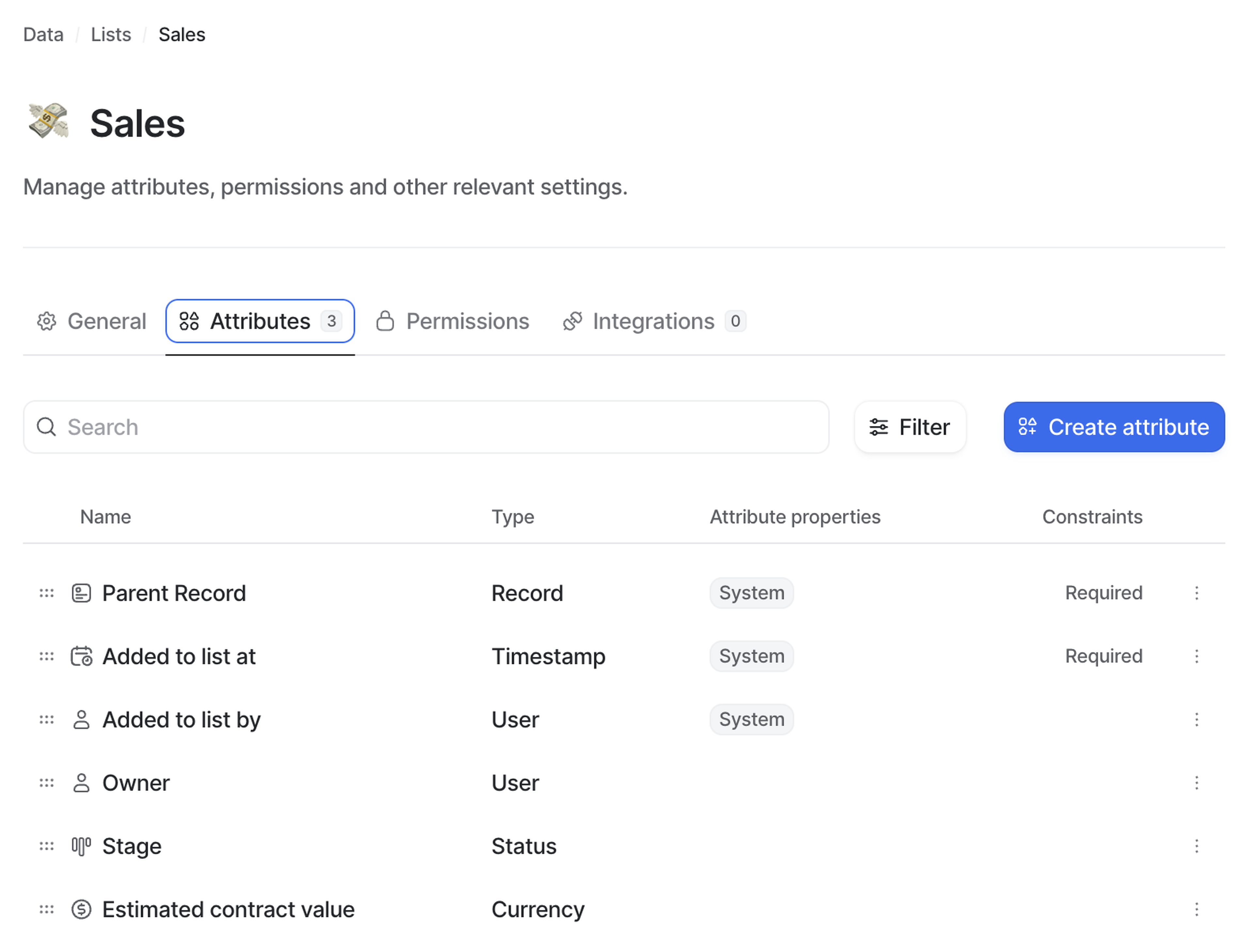Viewport: 1253px width, 952px height.
Task: Go to Lists in the breadcrumb
Action: [111, 35]
